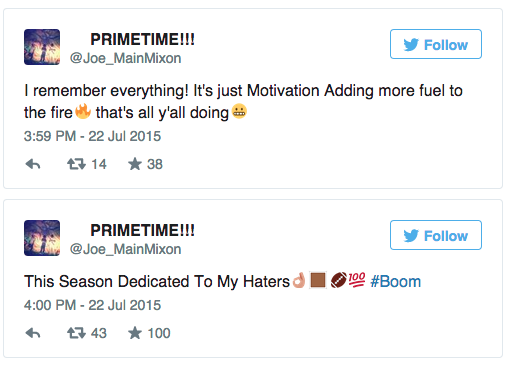Reply to the 3:59 PM tweet
Screen dimensions: 513x365
pos(33,164)
